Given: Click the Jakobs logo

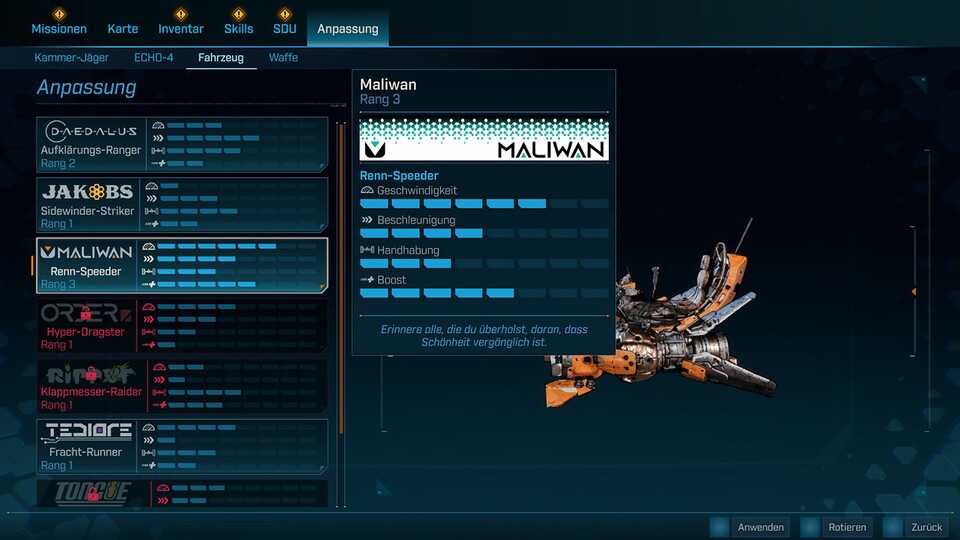Looking at the screenshot, I should [x=88, y=192].
